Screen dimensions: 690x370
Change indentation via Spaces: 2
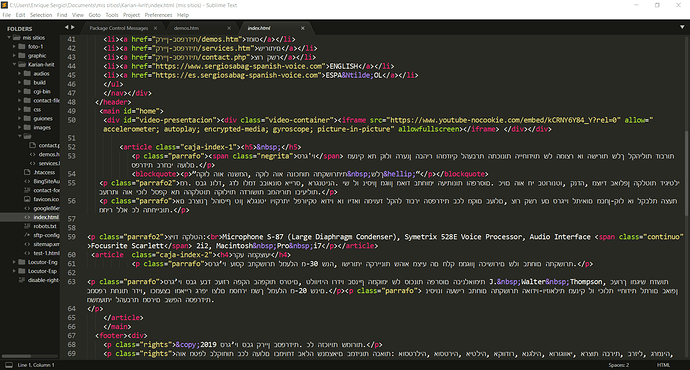click(x=619, y=365)
